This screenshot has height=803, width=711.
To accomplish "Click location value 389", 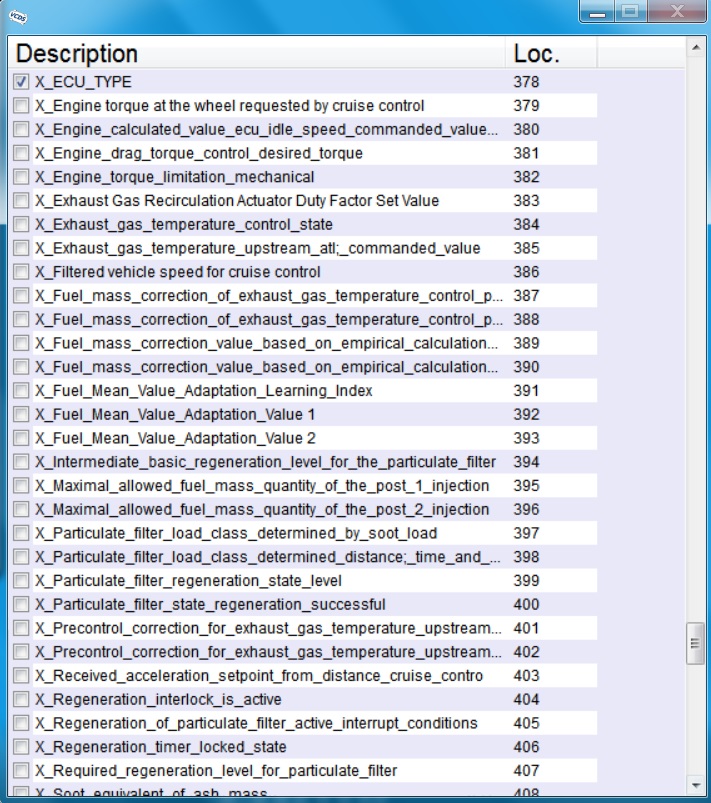I will pyautogui.click(x=526, y=343).
